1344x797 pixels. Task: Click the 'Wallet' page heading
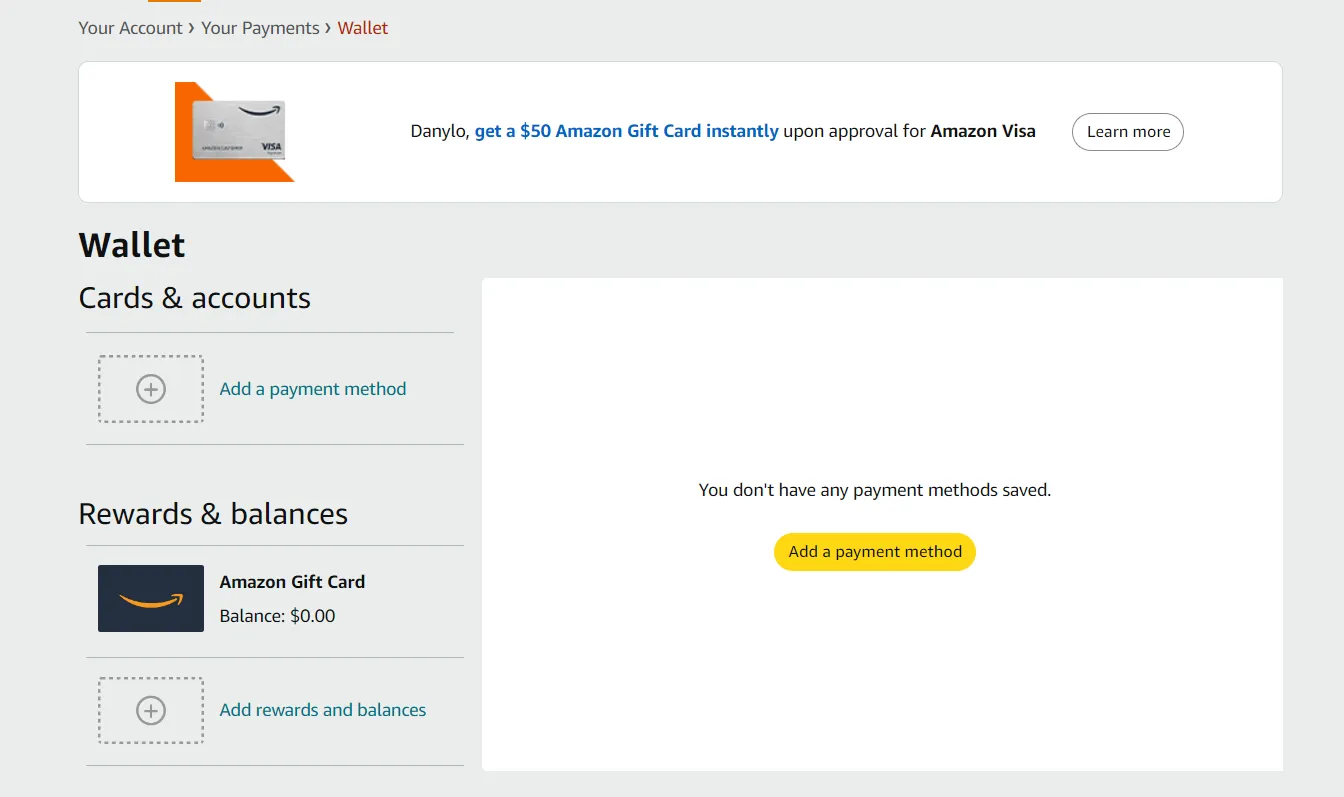coord(132,245)
